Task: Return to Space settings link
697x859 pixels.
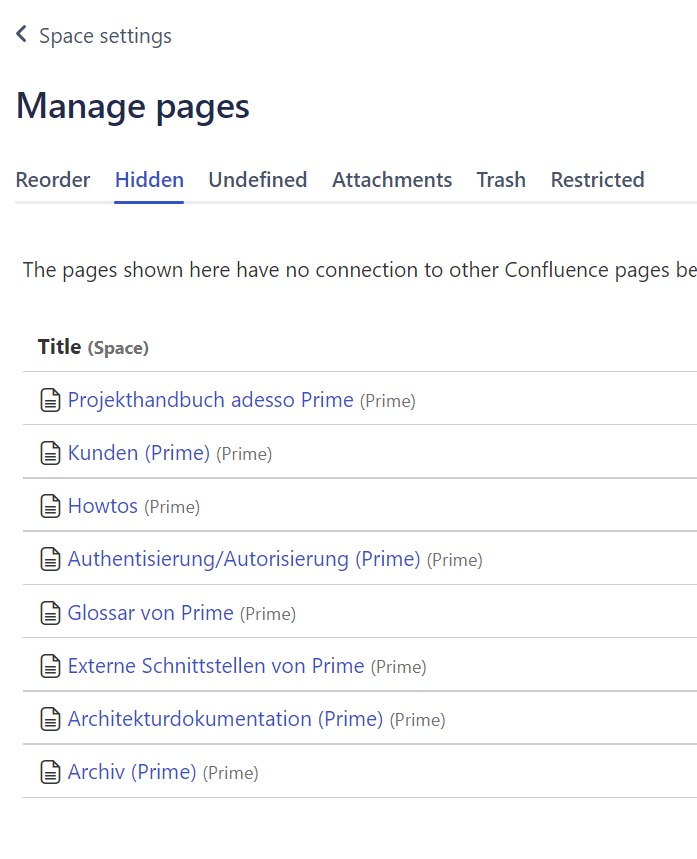Action: pos(105,36)
